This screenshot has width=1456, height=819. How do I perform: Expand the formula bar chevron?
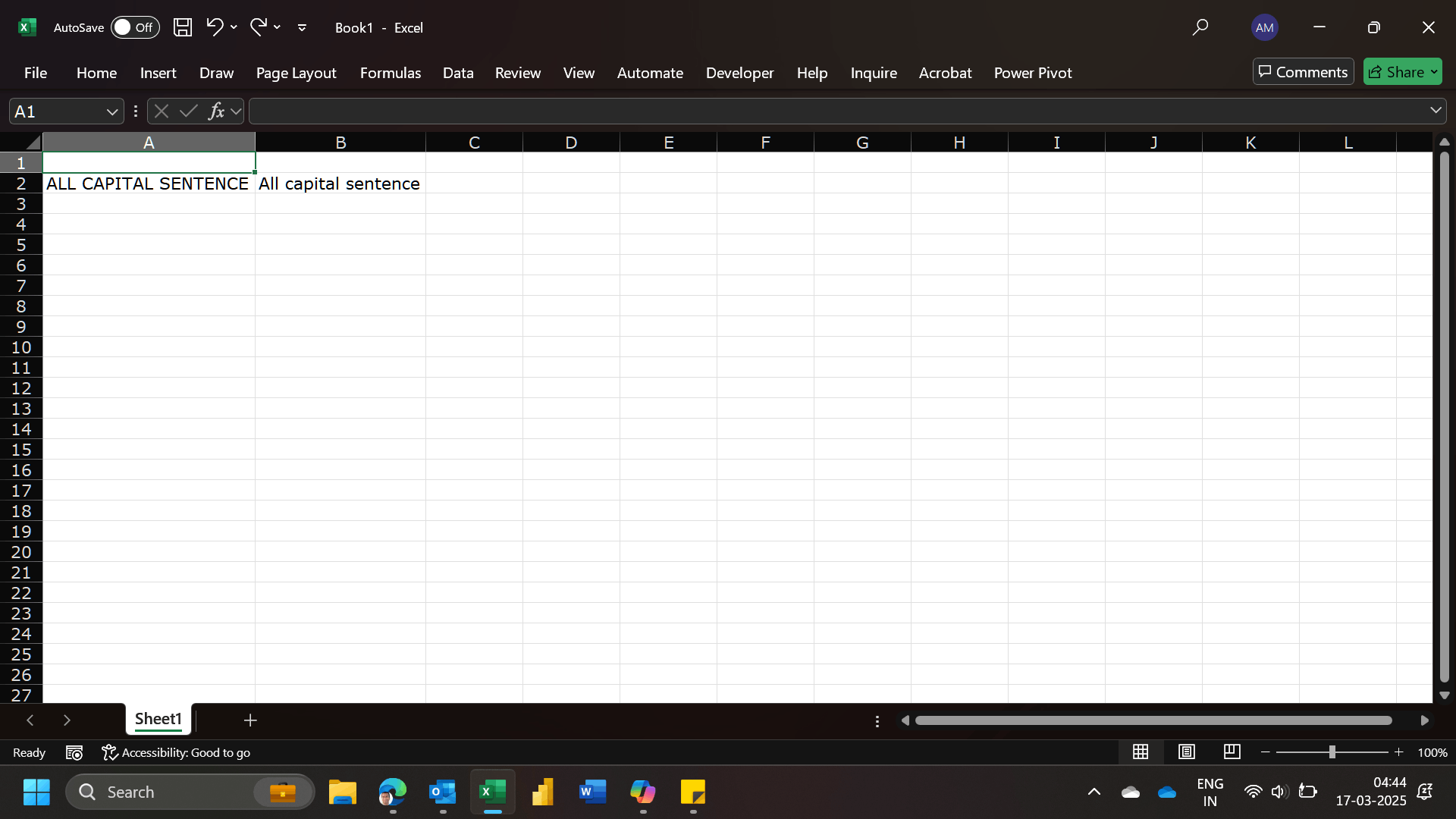(x=1436, y=111)
